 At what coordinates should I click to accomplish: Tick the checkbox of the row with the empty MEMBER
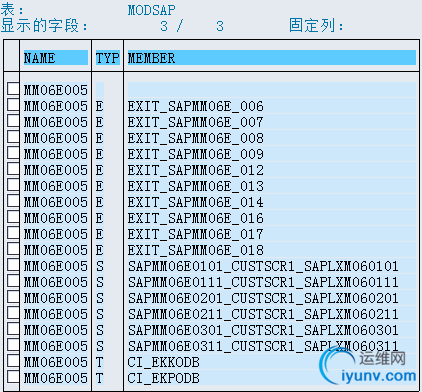[x=13, y=89]
